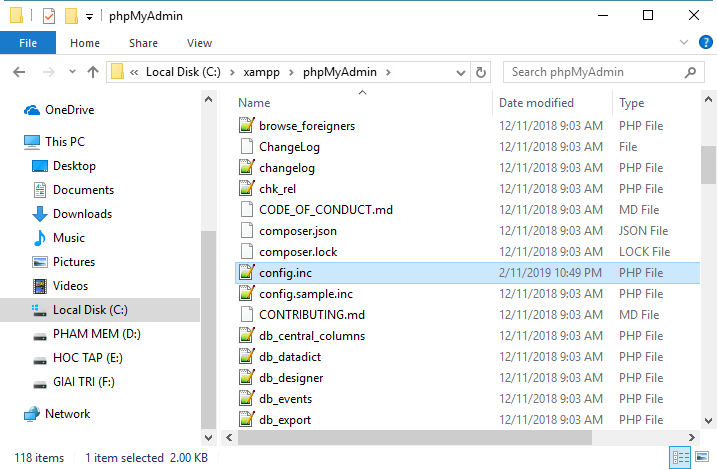Image resolution: width=717 pixels, height=469 pixels.
Task: Click the Search phpMyAdmin field
Action: 603,72
